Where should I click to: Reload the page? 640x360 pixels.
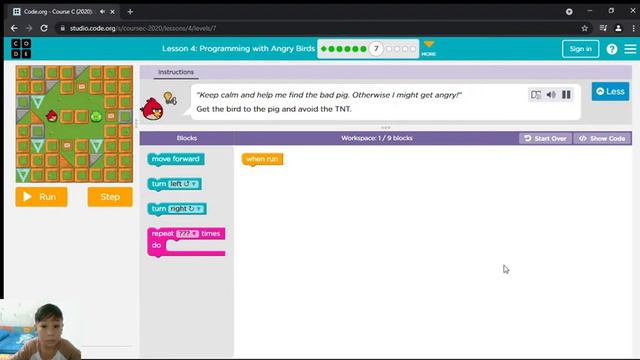(44, 28)
